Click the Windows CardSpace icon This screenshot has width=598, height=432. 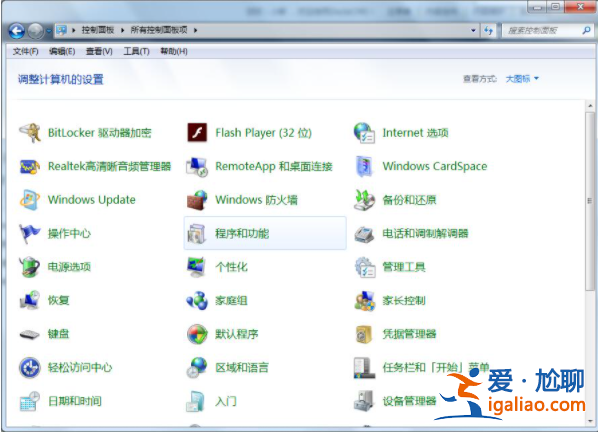coord(364,166)
